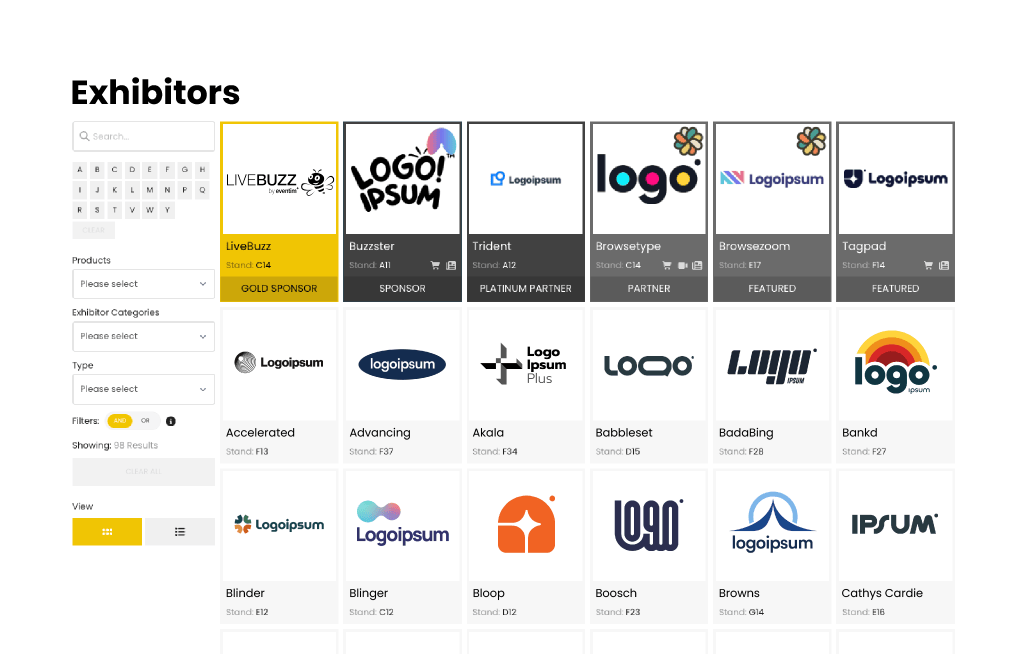Open the LiveBuzz logo thumbnail
This screenshot has width=1027, height=654.
click(x=279, y=179)
